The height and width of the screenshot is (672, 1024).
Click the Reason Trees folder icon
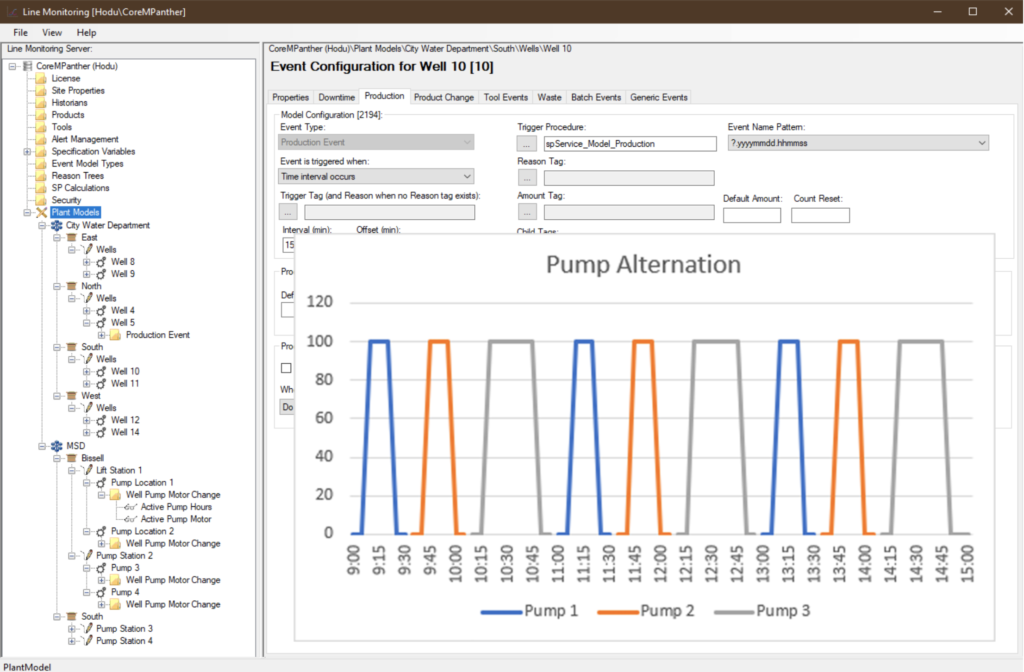click(x=41, y=176)
